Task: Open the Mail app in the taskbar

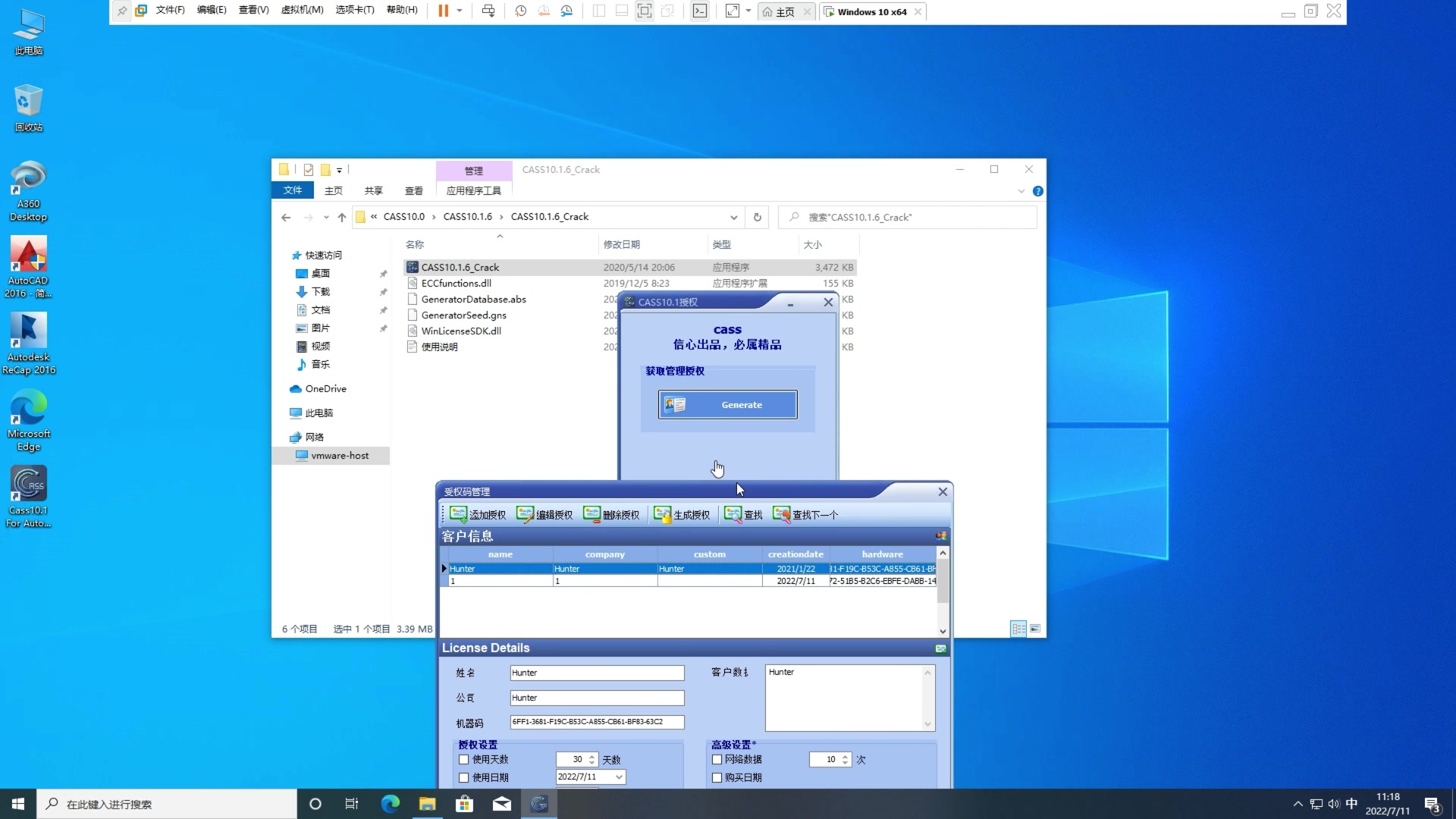Action: [502, 804]
